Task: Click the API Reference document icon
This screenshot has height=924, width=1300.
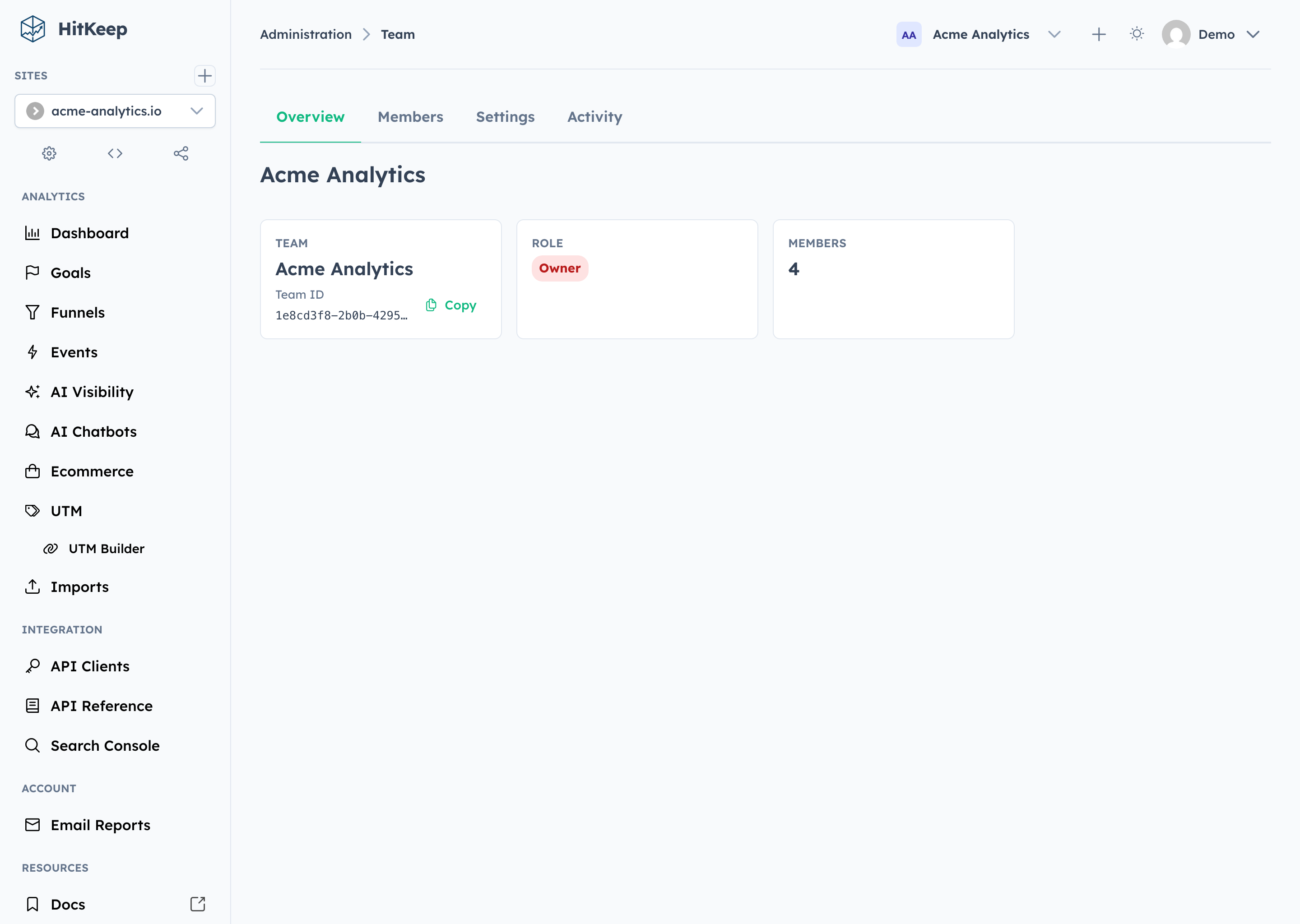Action: [32, 706]
